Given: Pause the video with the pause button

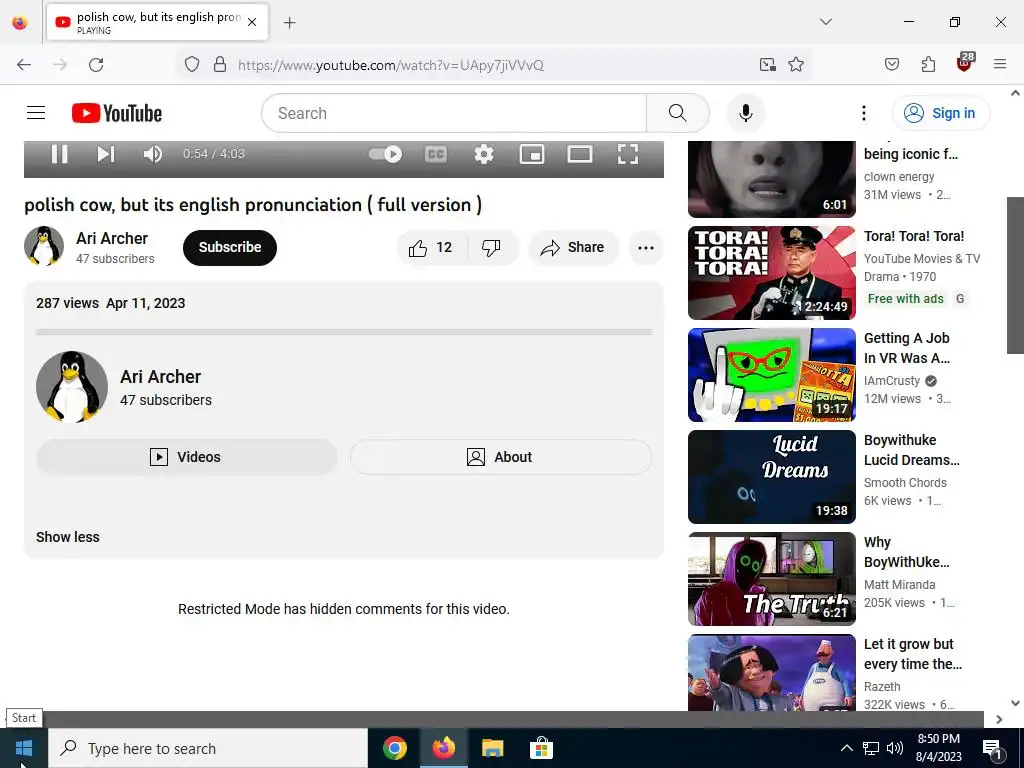Looking at the screenshot, I should coord(59,154).
